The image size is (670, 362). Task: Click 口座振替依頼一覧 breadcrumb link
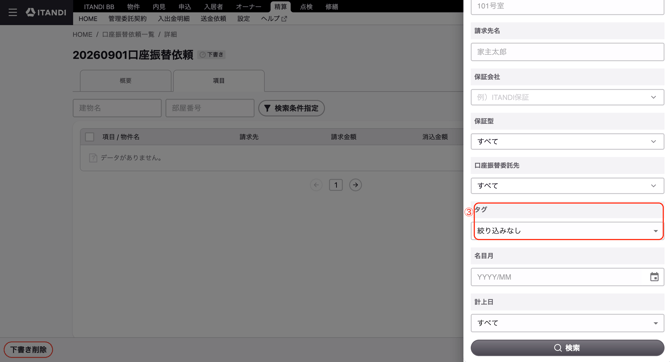coord(128,35)
